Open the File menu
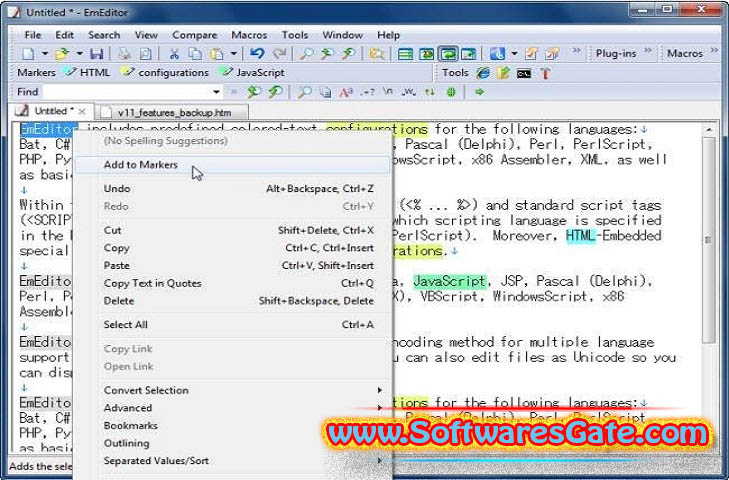The image size is (729, 480). click(x=33, y=35)
